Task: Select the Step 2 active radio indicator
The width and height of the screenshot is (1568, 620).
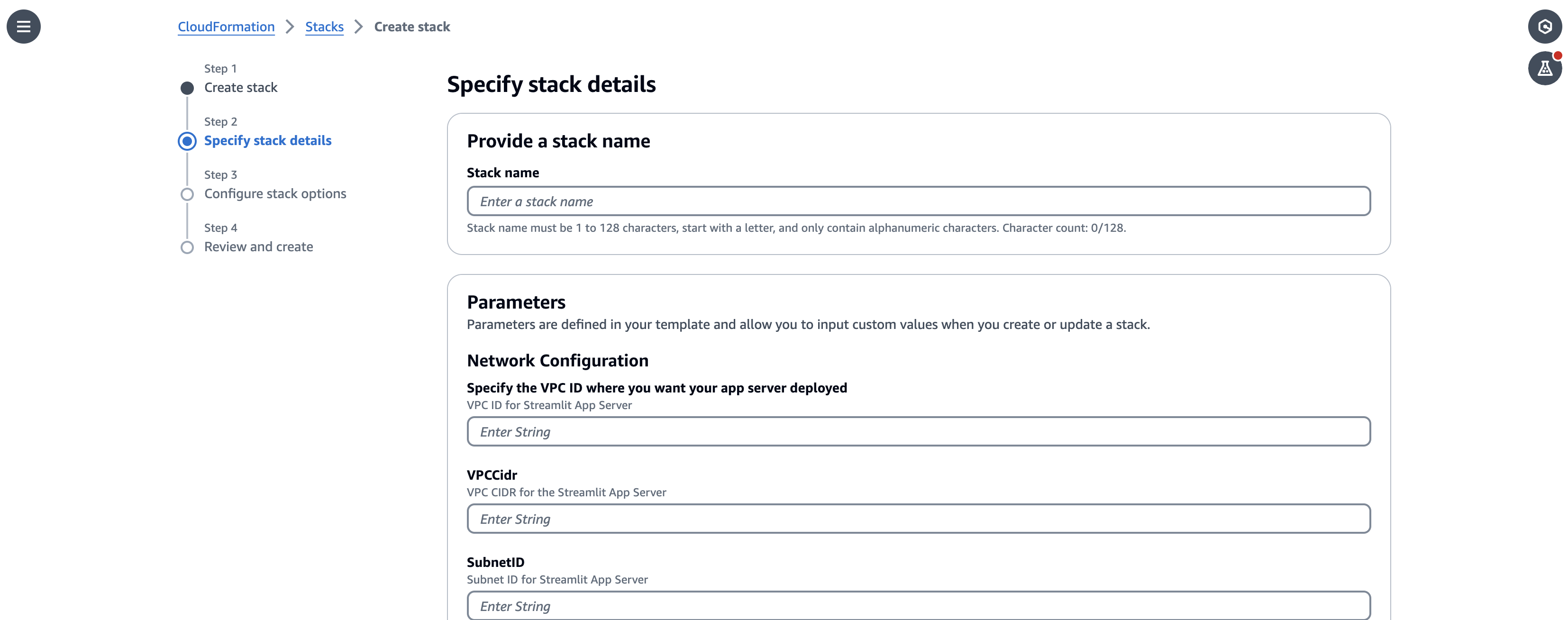Action: click(x=187, y=141)
